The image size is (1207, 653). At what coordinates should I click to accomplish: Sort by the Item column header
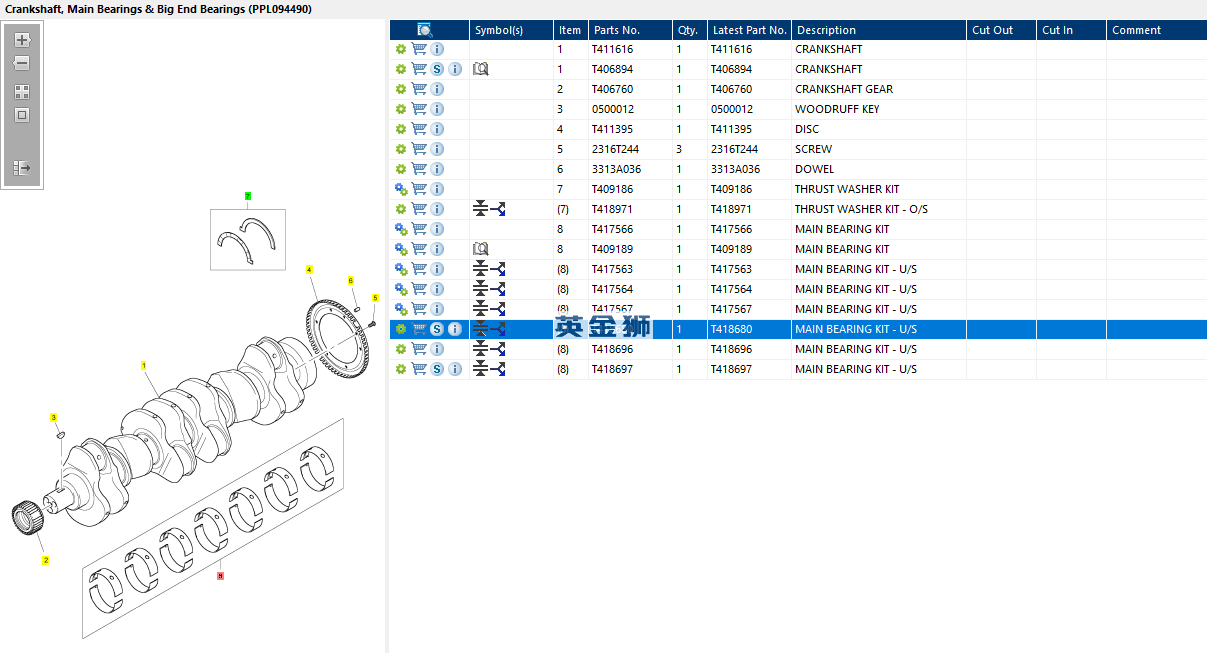(570, 30)
